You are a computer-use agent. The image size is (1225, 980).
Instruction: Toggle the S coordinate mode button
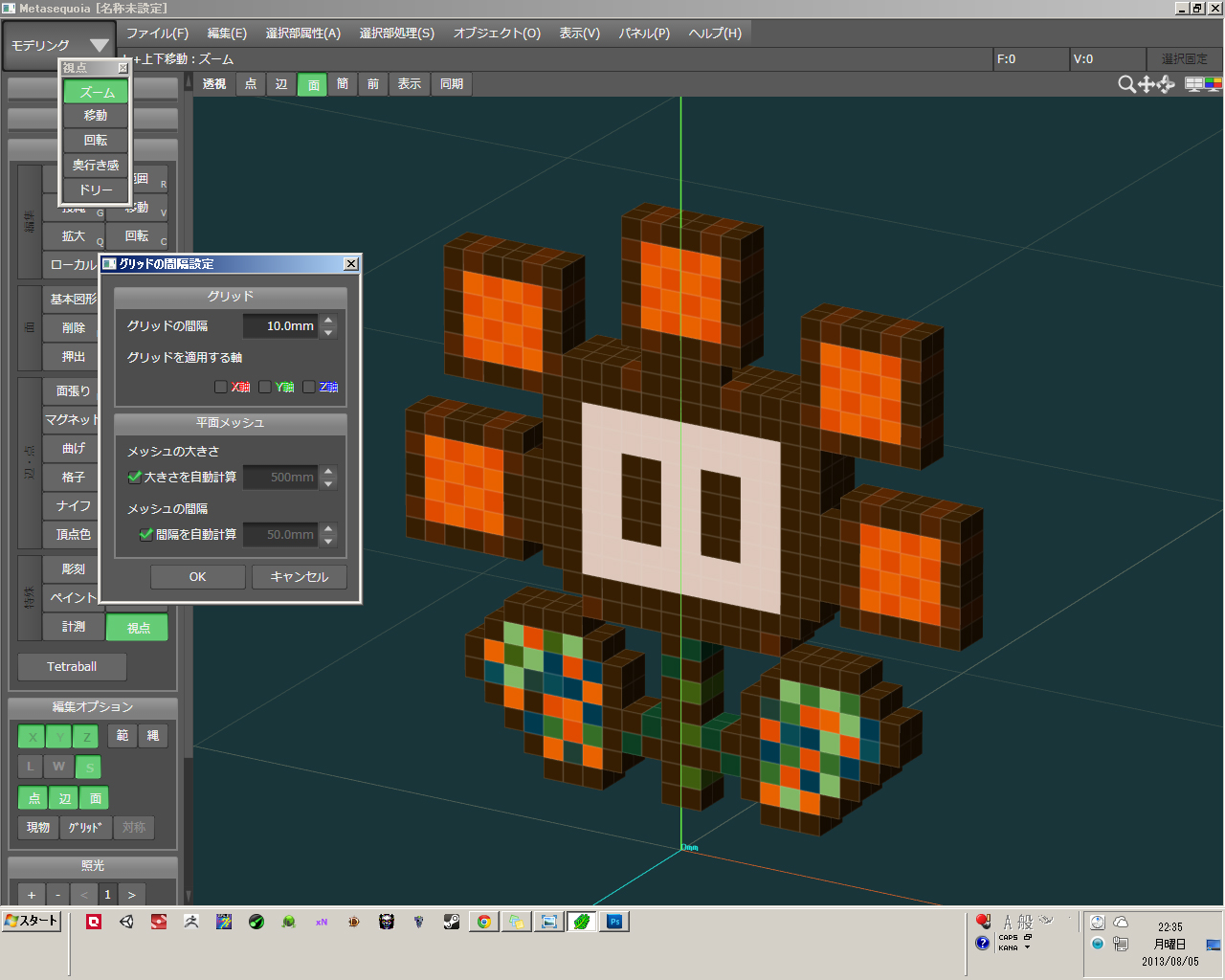coord(88,767)
